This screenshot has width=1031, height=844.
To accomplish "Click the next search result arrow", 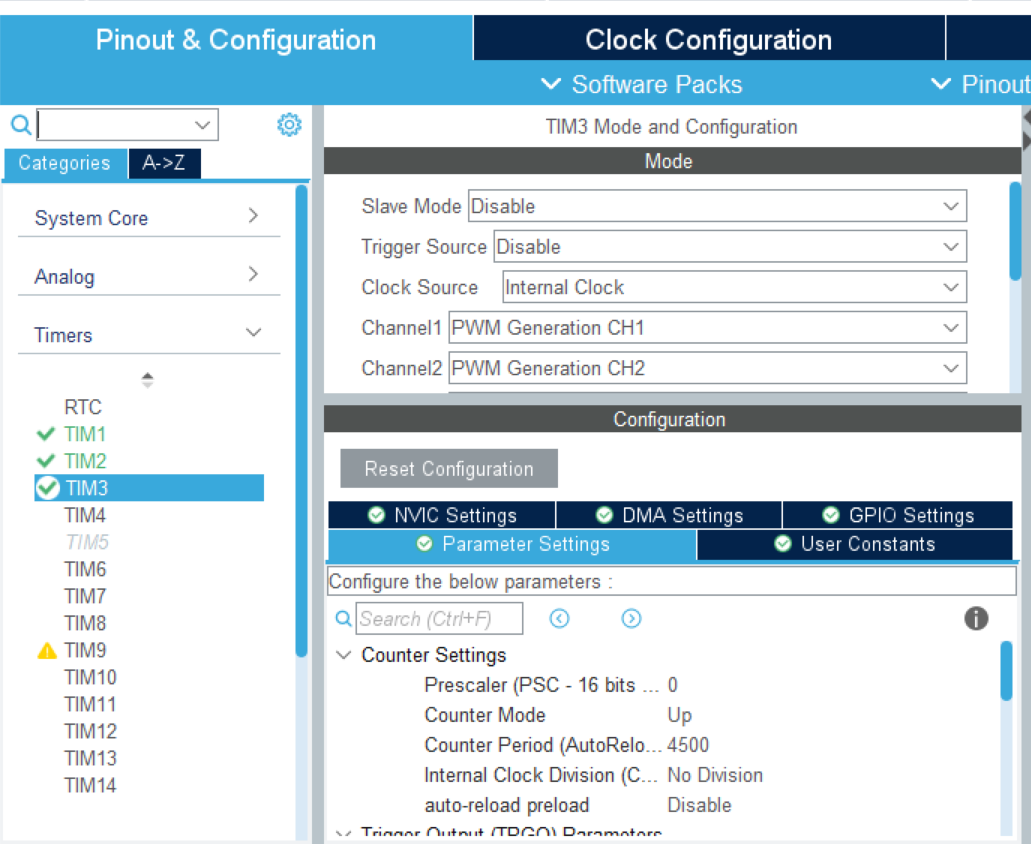I will click(631, 619).
